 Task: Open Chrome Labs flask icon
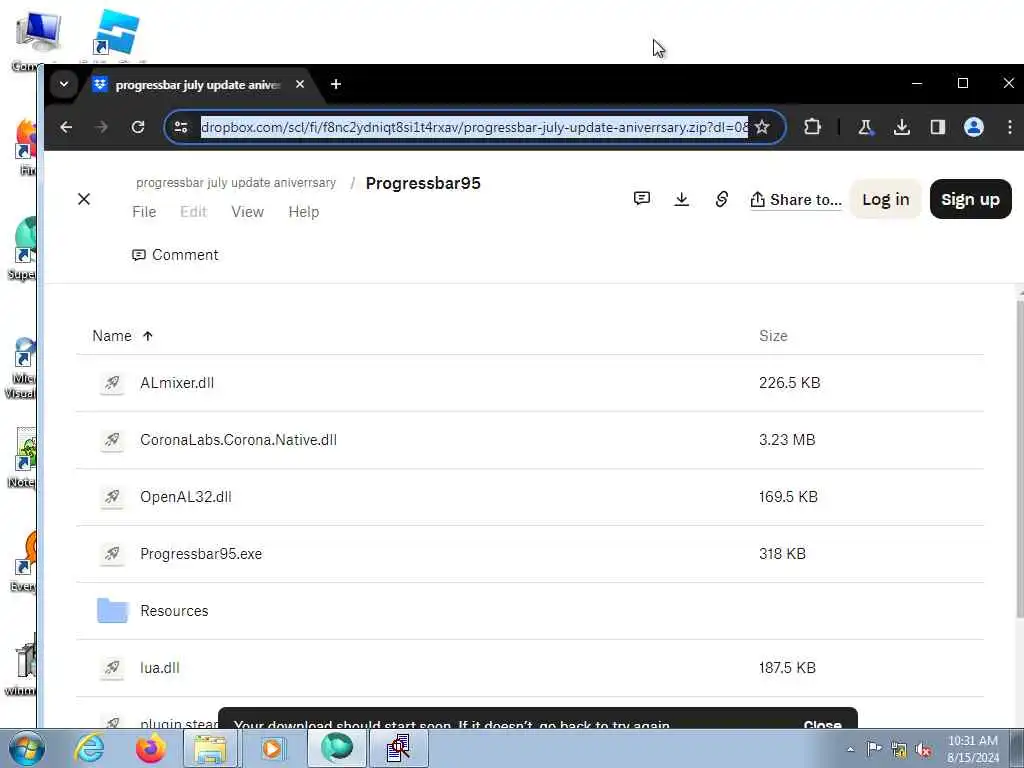866,127
